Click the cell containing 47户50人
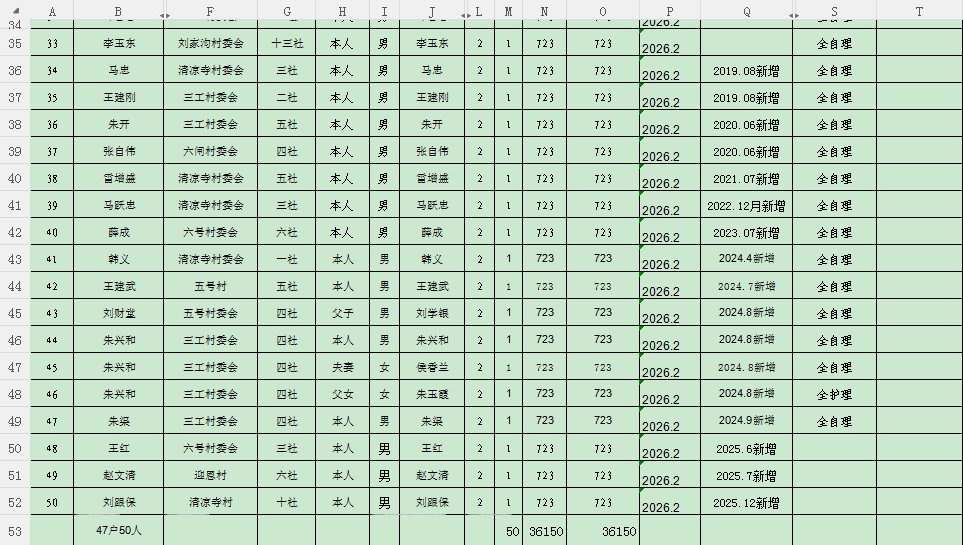 click(119, 530)
